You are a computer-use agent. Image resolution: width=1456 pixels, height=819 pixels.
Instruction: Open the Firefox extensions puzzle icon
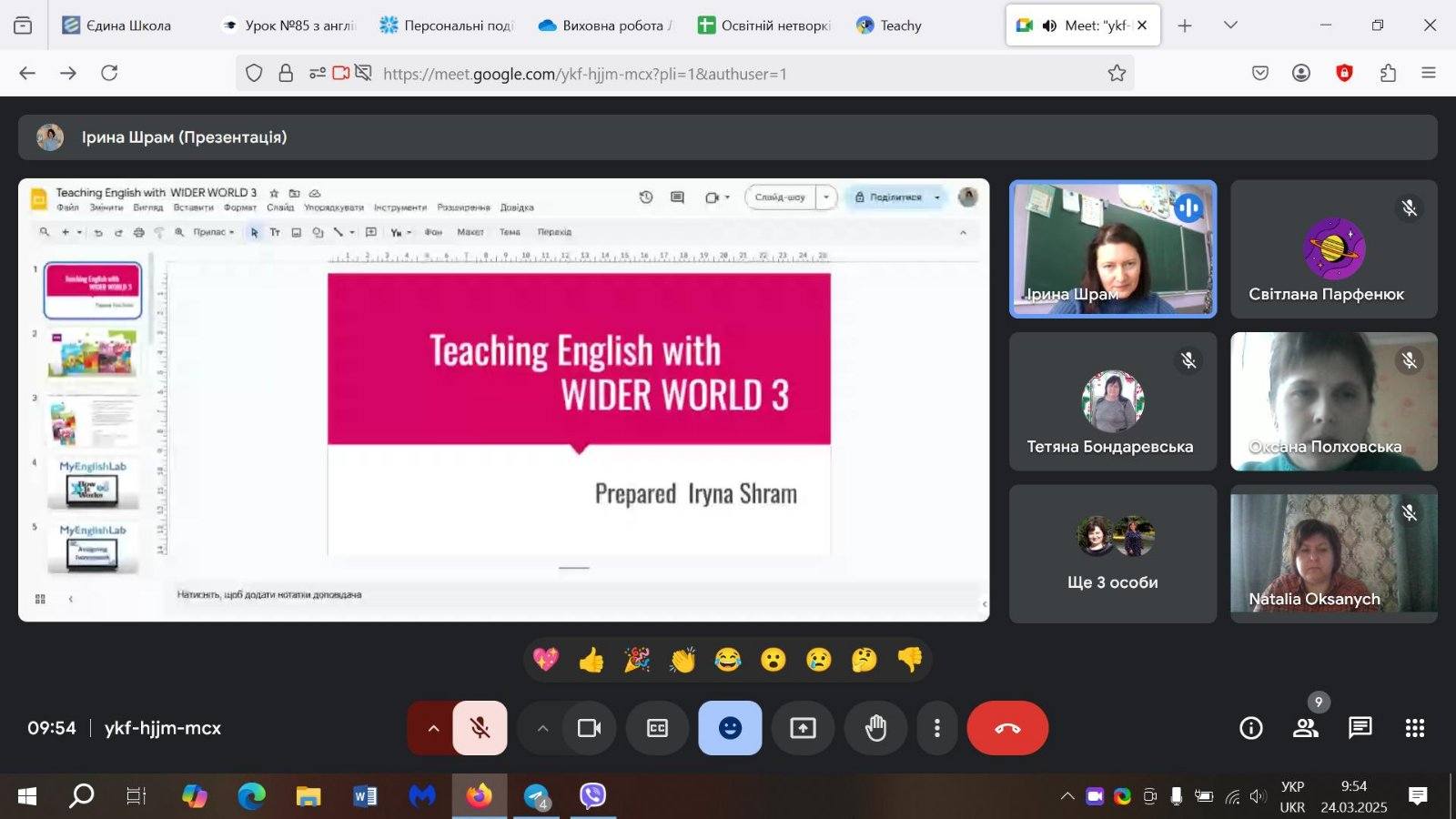coord(1388,74)
